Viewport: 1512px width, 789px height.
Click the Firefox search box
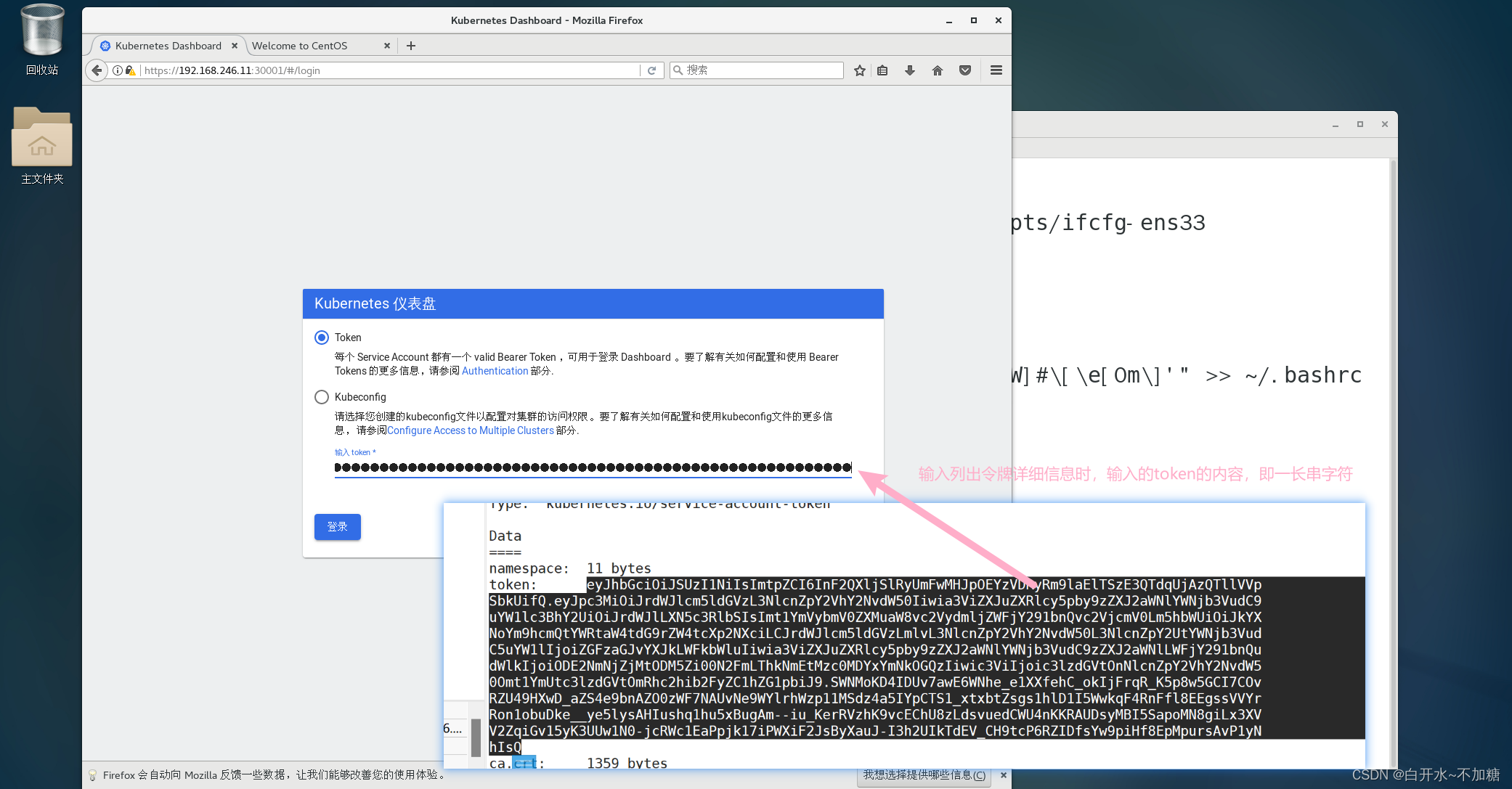[x=757, y=70]
